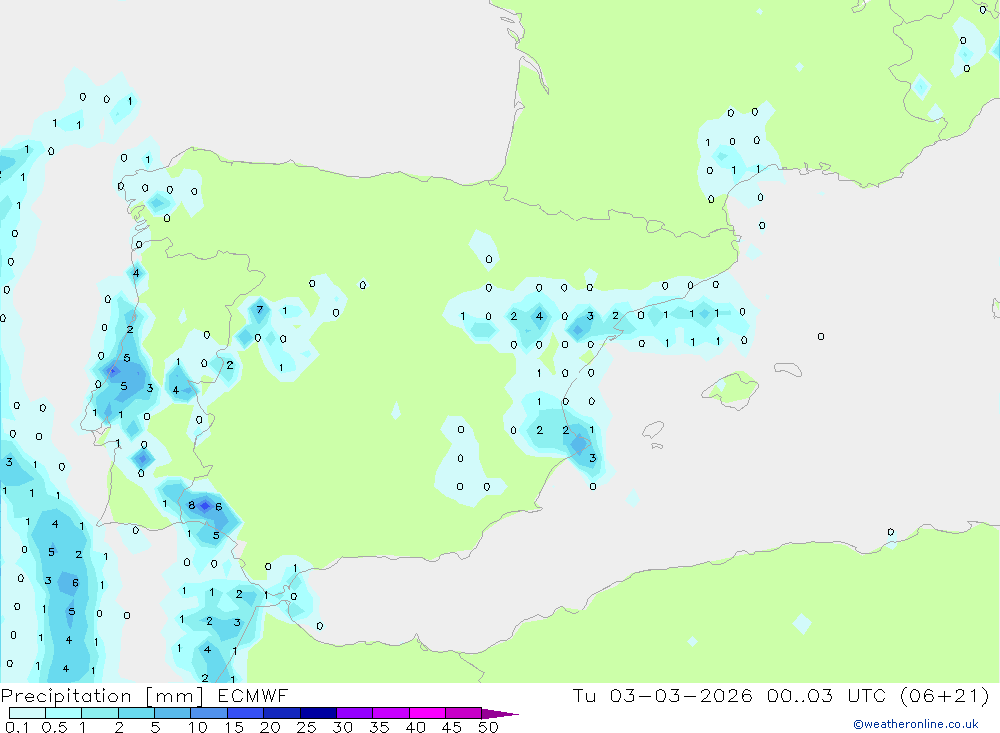The width and height of the screenshot is (1000, 733).
Task: Click the rainfall value '7' on map
Action: tap(260, 310)
